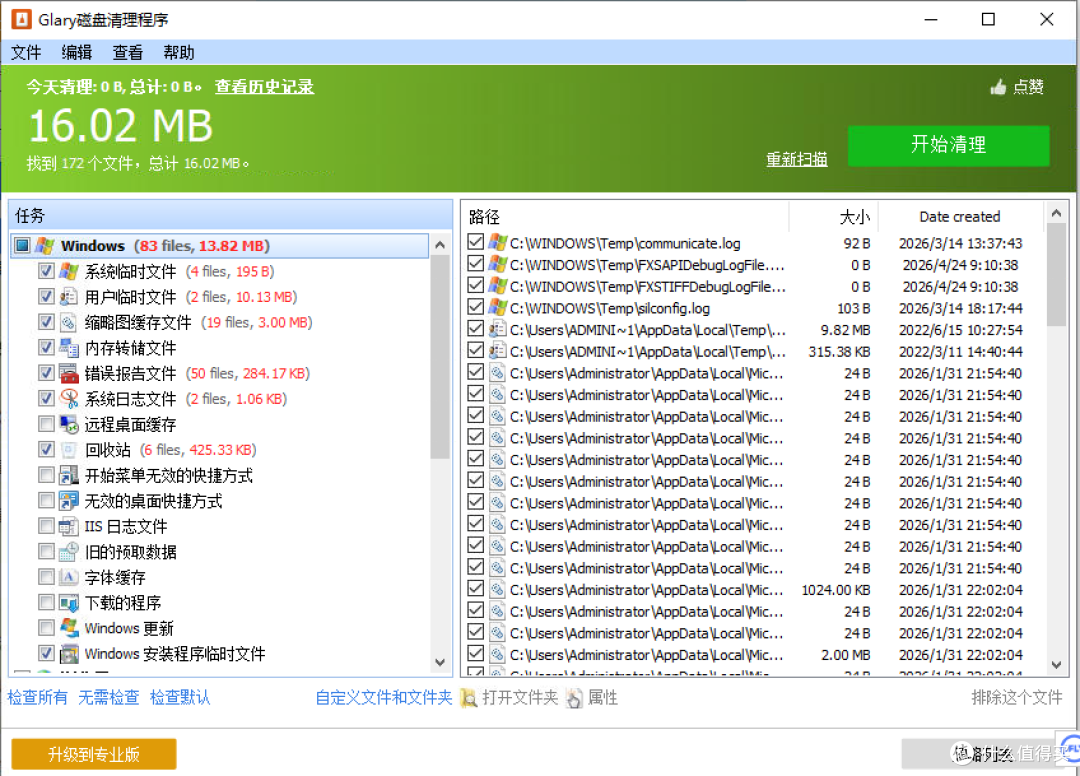1080x776 pixels.
Task: Click the 内存转储文件 icon
Action: pyautogui.click(x=69, y=348)
